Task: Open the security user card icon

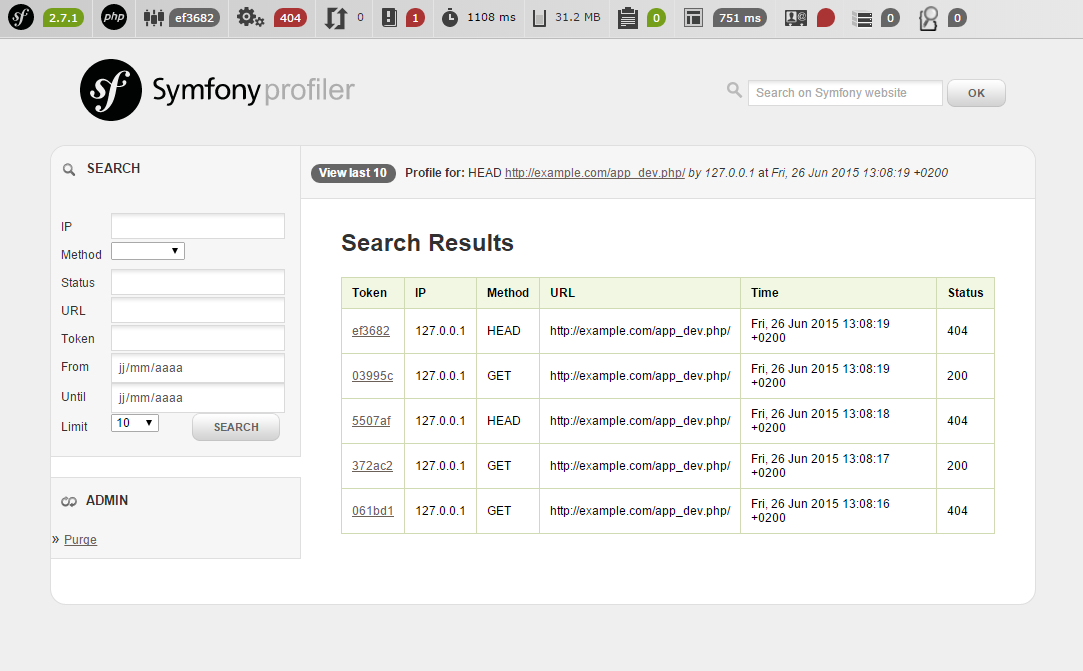Action: pyautogui.click(x=796, y=18)
